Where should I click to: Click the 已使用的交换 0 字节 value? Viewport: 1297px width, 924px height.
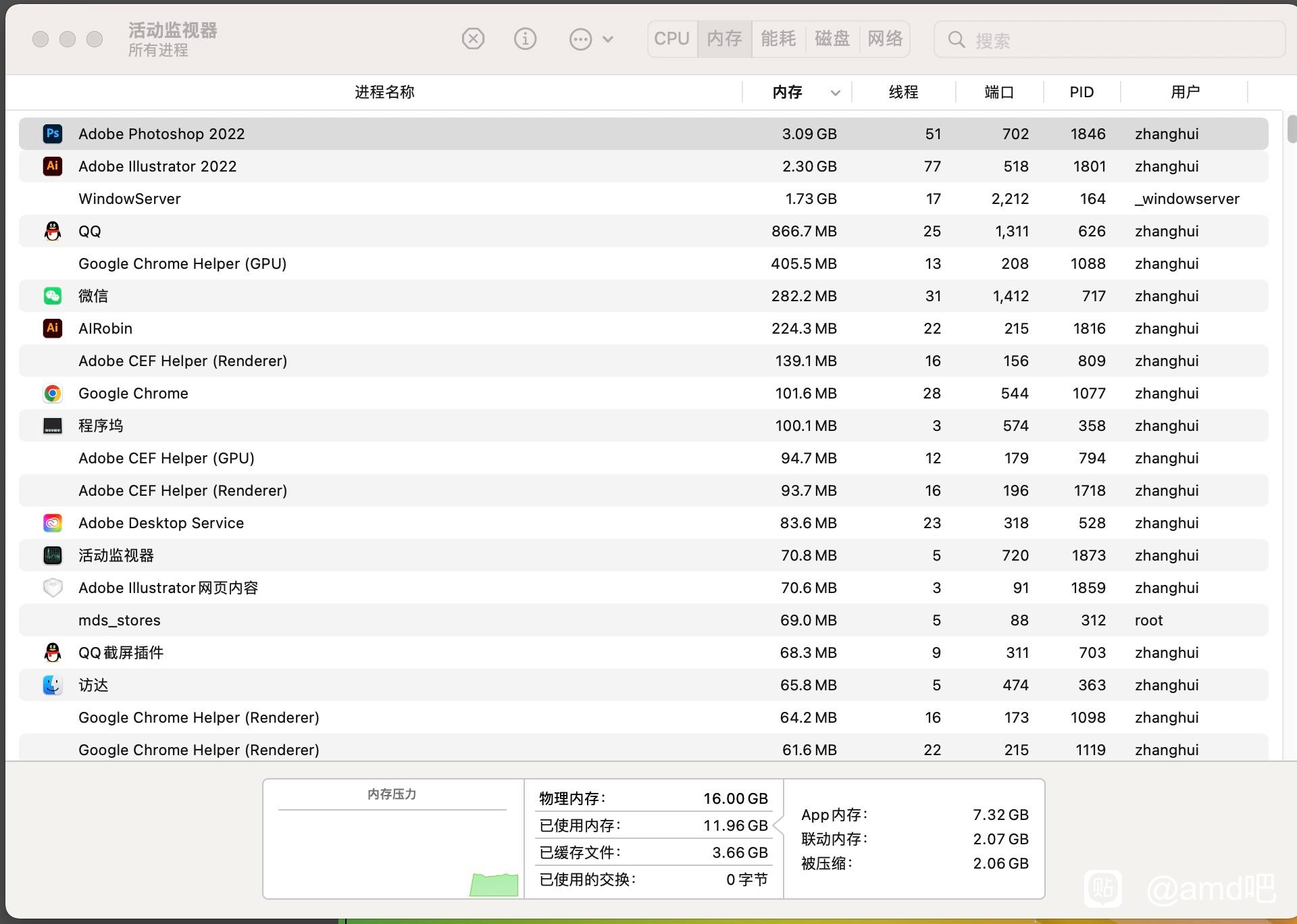click(746, 879)
